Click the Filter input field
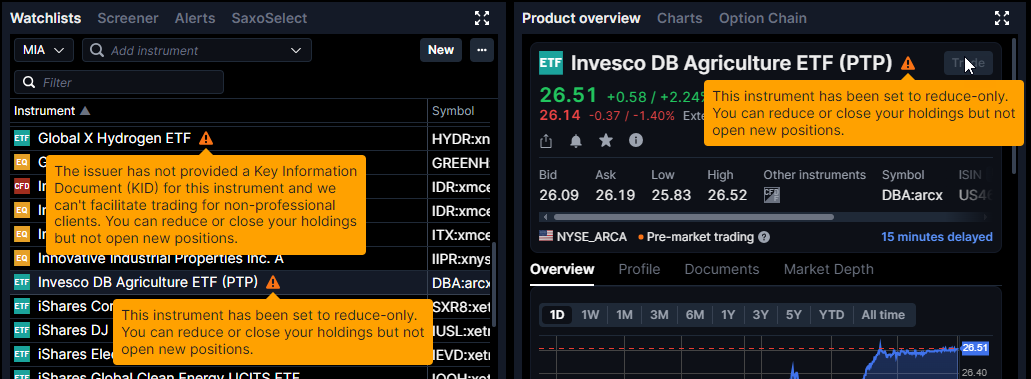1031x379 pixels. pyautogui.click(x=119, y=82)
